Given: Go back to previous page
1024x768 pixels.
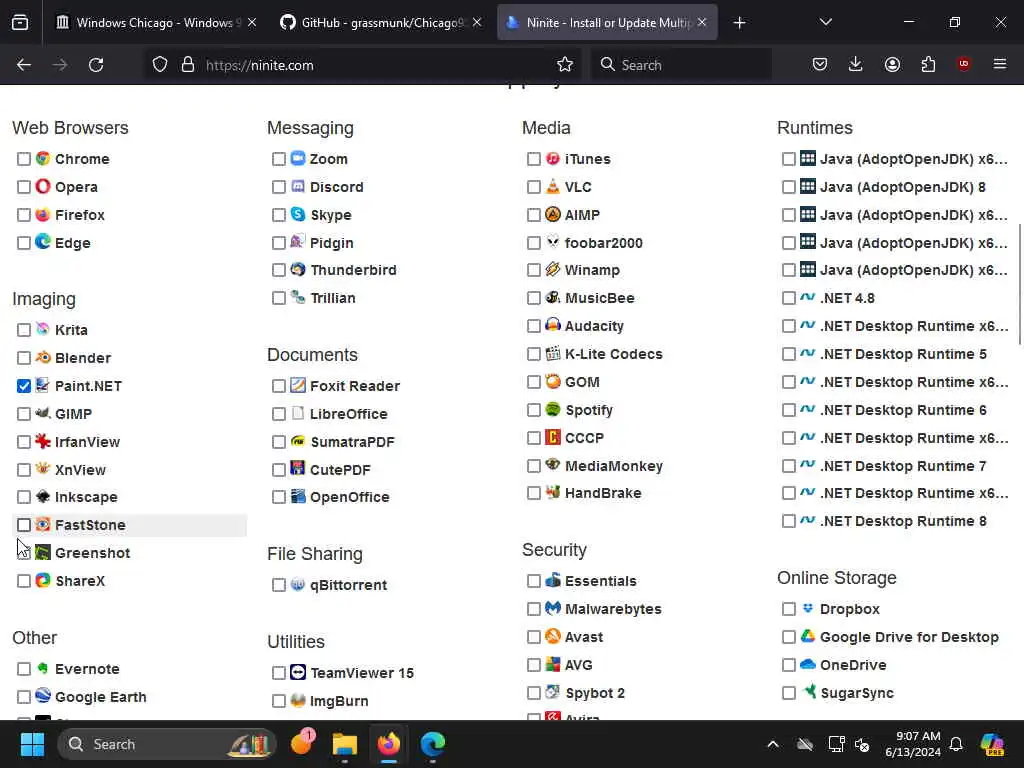Looking at the screenshot, I should [24, 65].
